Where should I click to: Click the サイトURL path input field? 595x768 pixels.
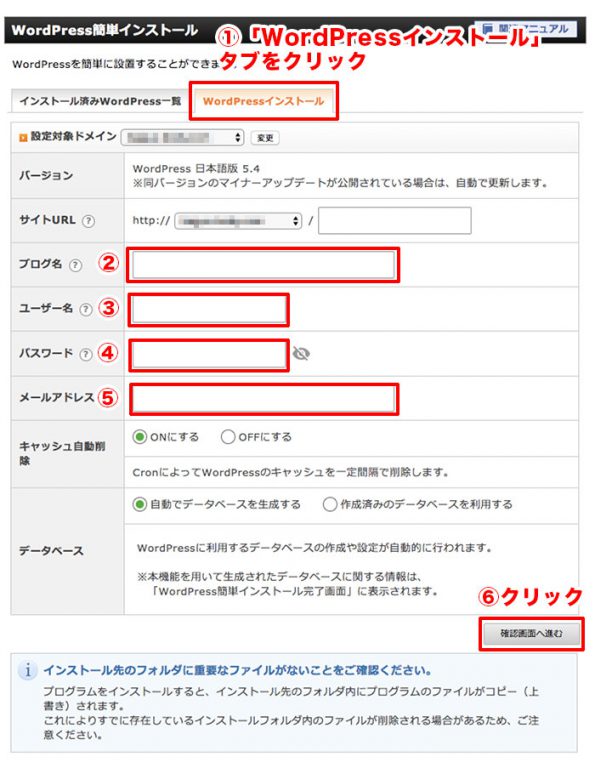click(x=395, y=220)
